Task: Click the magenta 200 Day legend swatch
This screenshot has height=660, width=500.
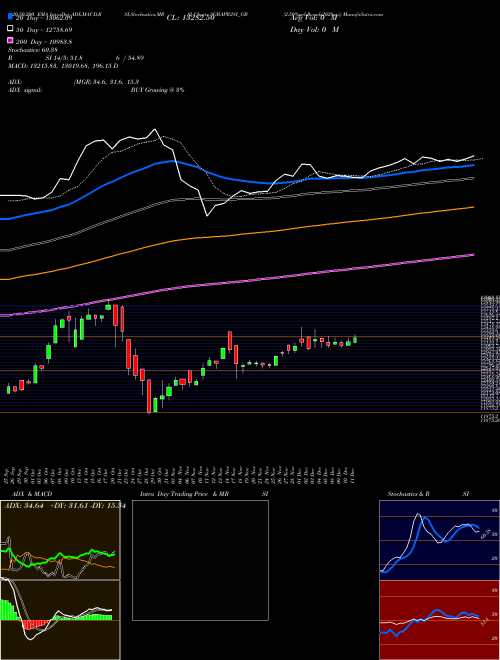Action: click(x=10, y=40)
